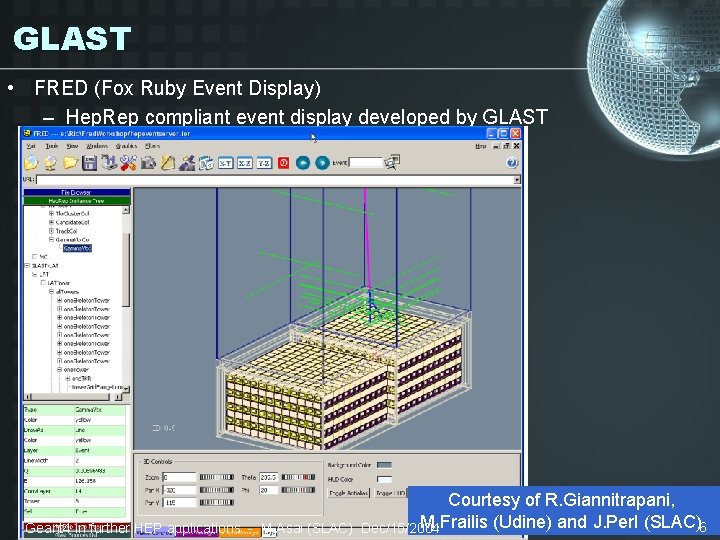Click the red stop icon
This screenshot has width=720, height=540.
[283, 163]
